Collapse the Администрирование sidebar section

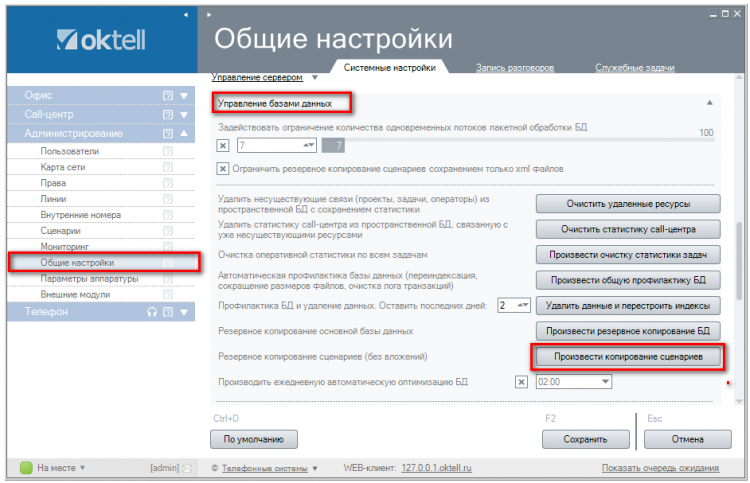[x=183, y=133]
